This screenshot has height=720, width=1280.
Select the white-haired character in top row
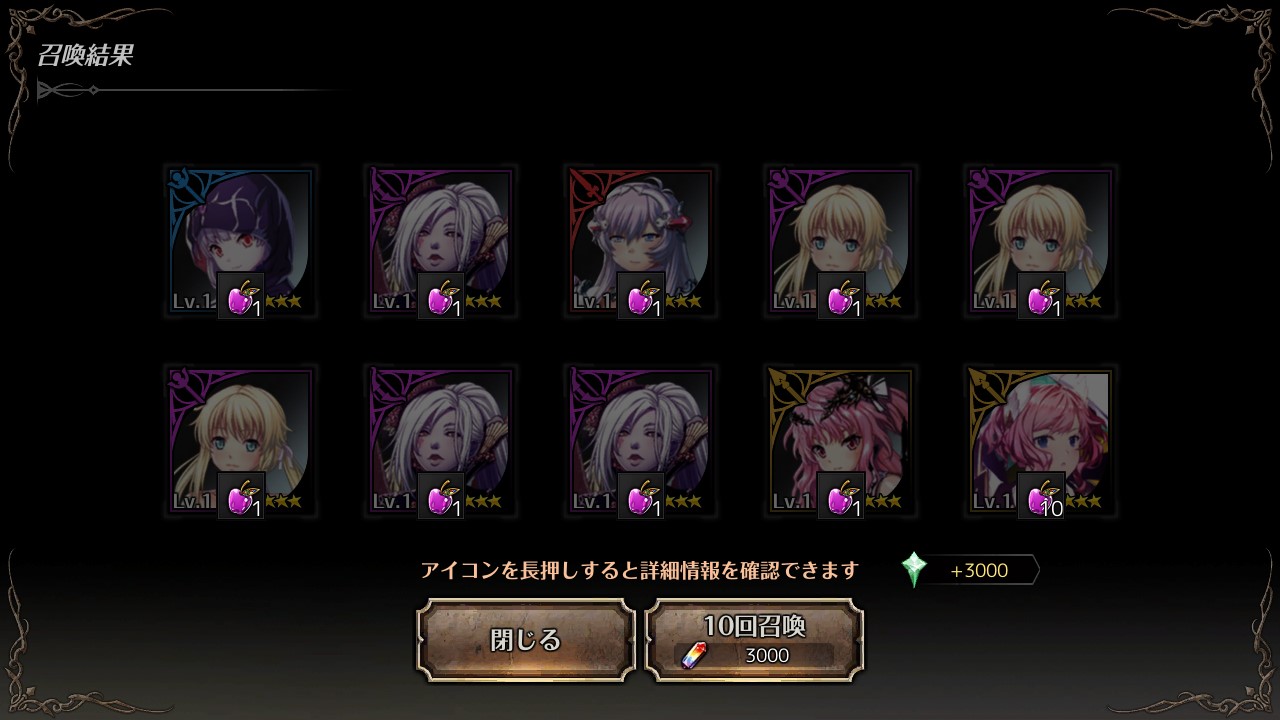(x=440, y=241)
